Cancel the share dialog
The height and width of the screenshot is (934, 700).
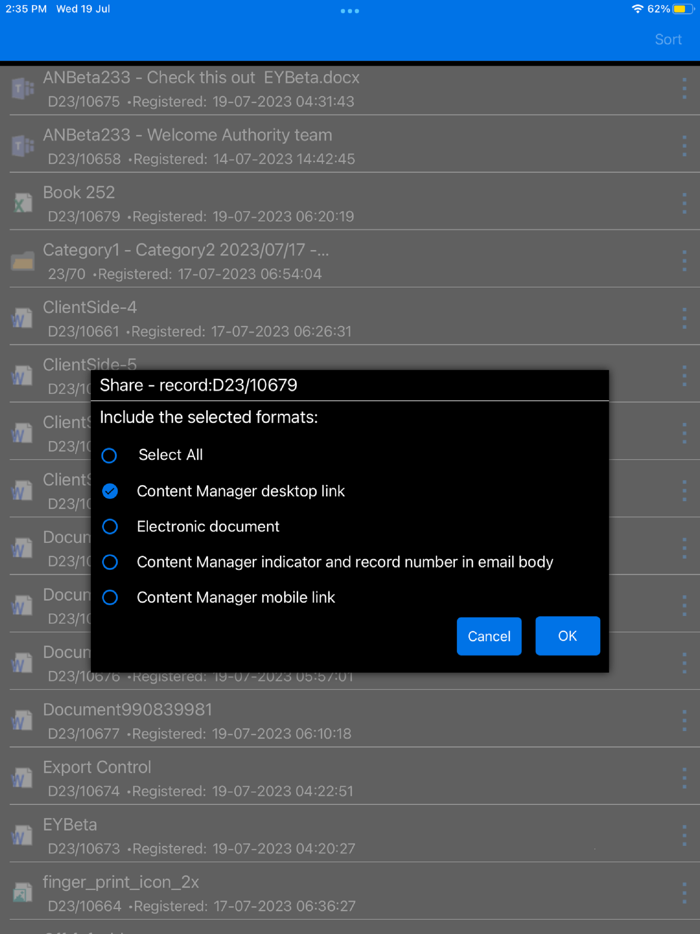click(x=489, y=636)
